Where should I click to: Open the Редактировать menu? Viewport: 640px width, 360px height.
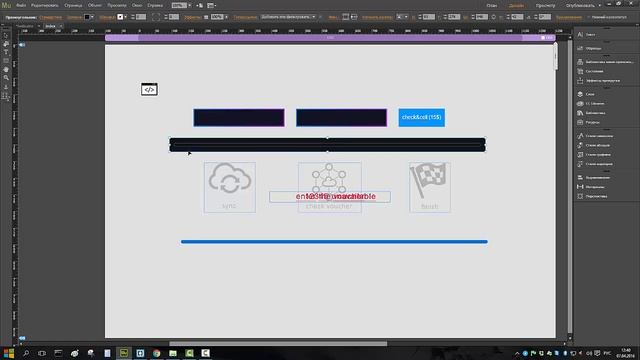pyautogui.click(x=44, y=6)
